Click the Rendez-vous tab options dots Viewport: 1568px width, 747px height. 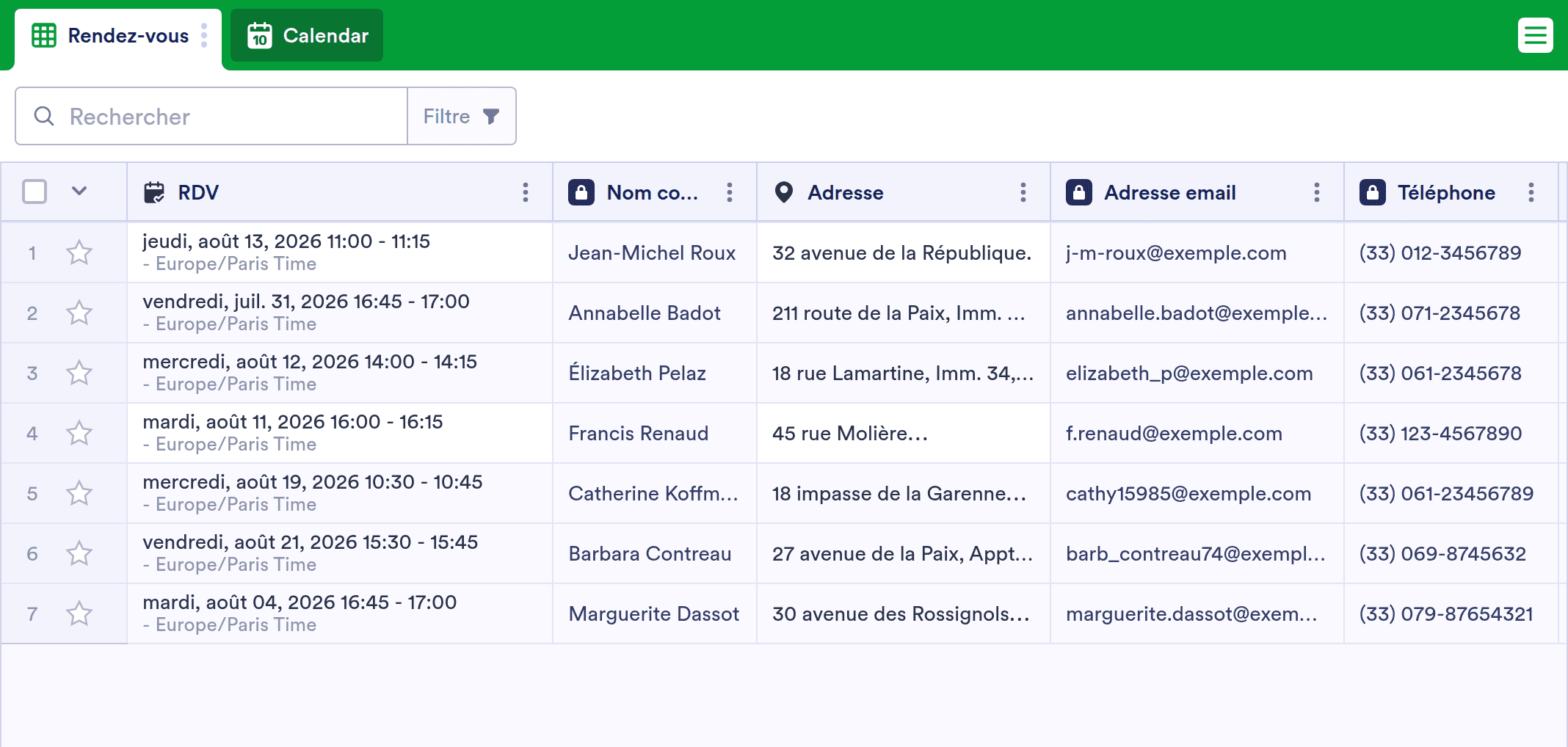pos(204,35)
